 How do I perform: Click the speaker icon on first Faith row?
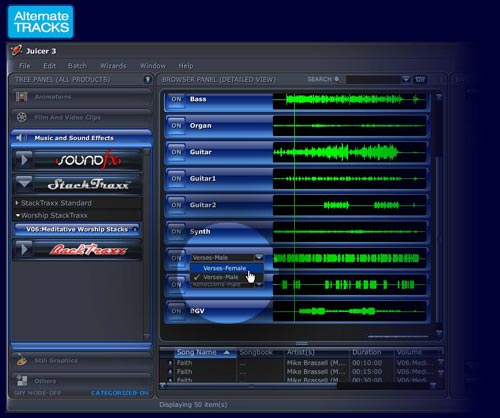coord(170,363)
